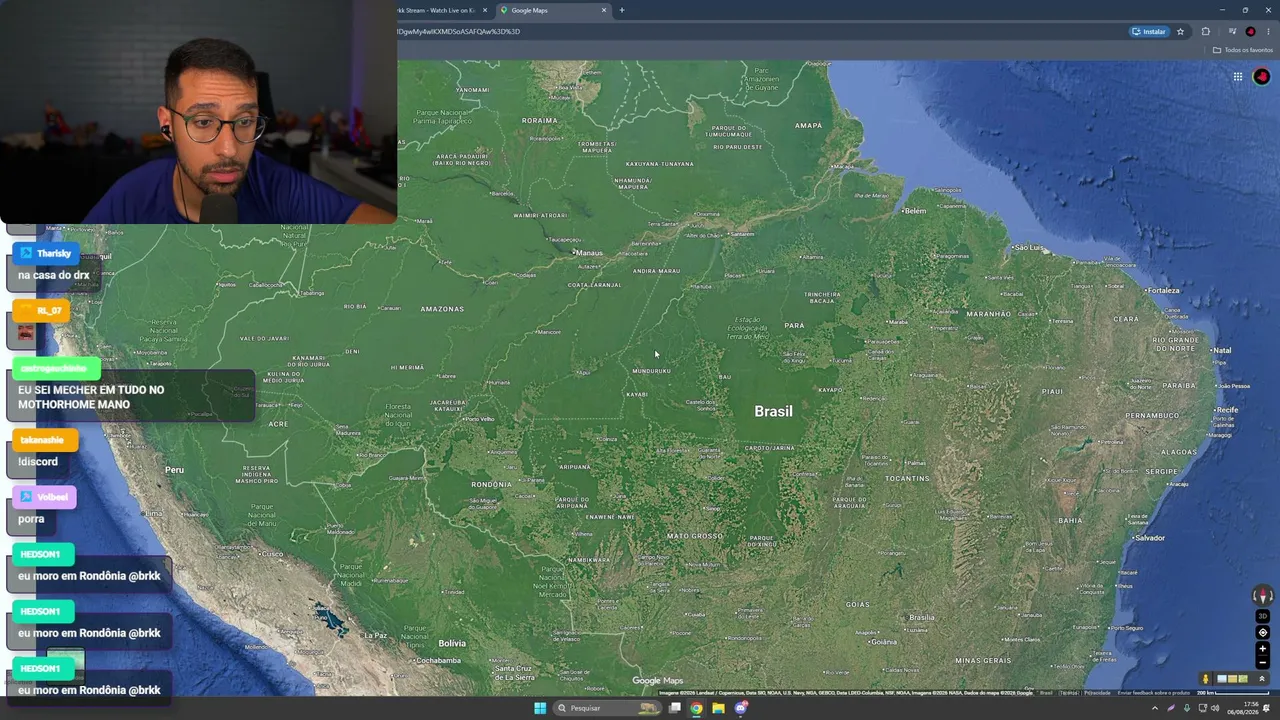Select the third map type thumbnail
The height and width of the screenshot is (720, 1280).
click(1243, 679)
